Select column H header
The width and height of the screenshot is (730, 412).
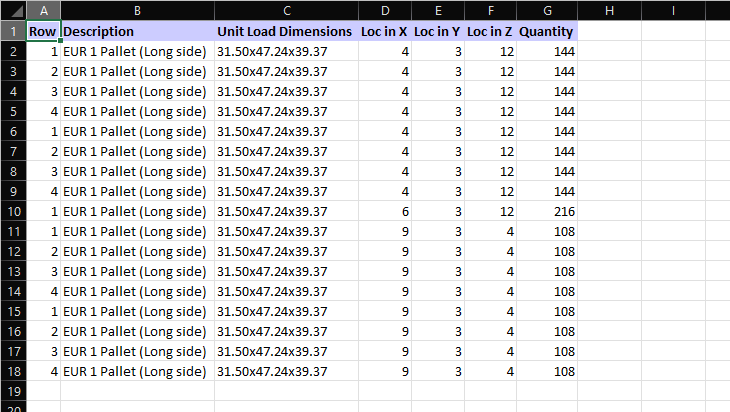[609, 10]
